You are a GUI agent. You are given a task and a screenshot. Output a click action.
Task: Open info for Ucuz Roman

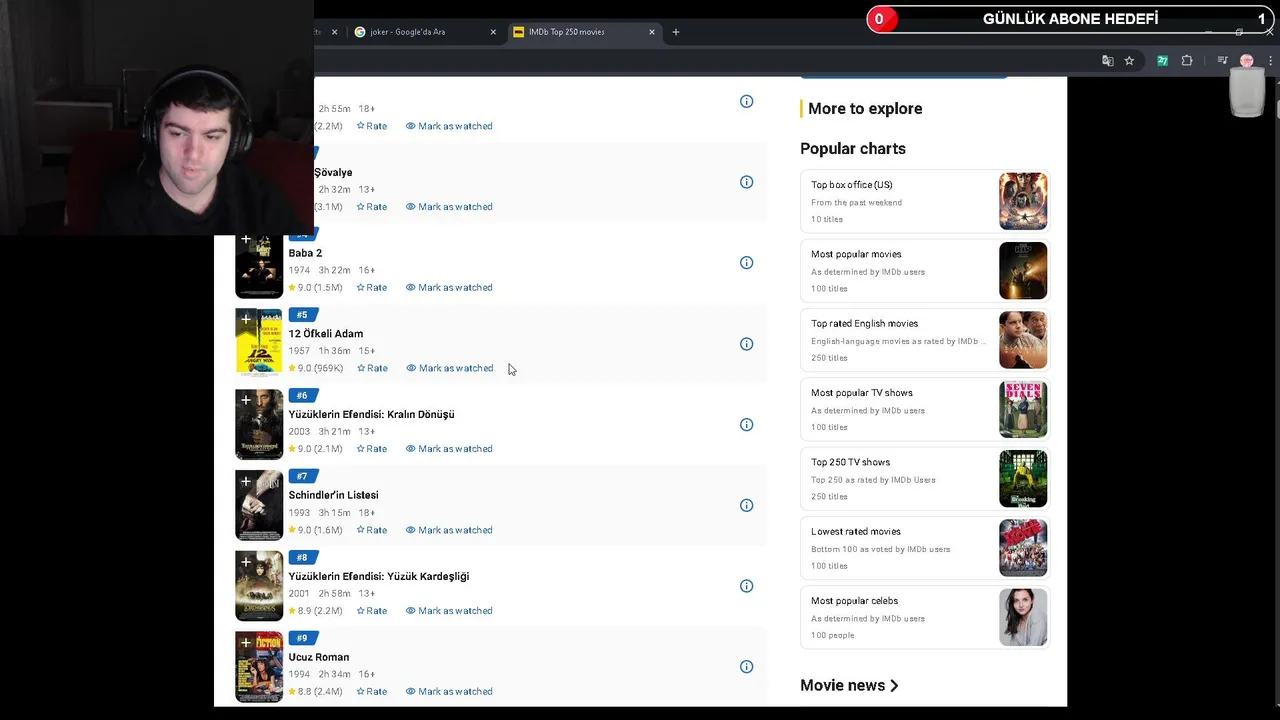click(x=746, y=667)
